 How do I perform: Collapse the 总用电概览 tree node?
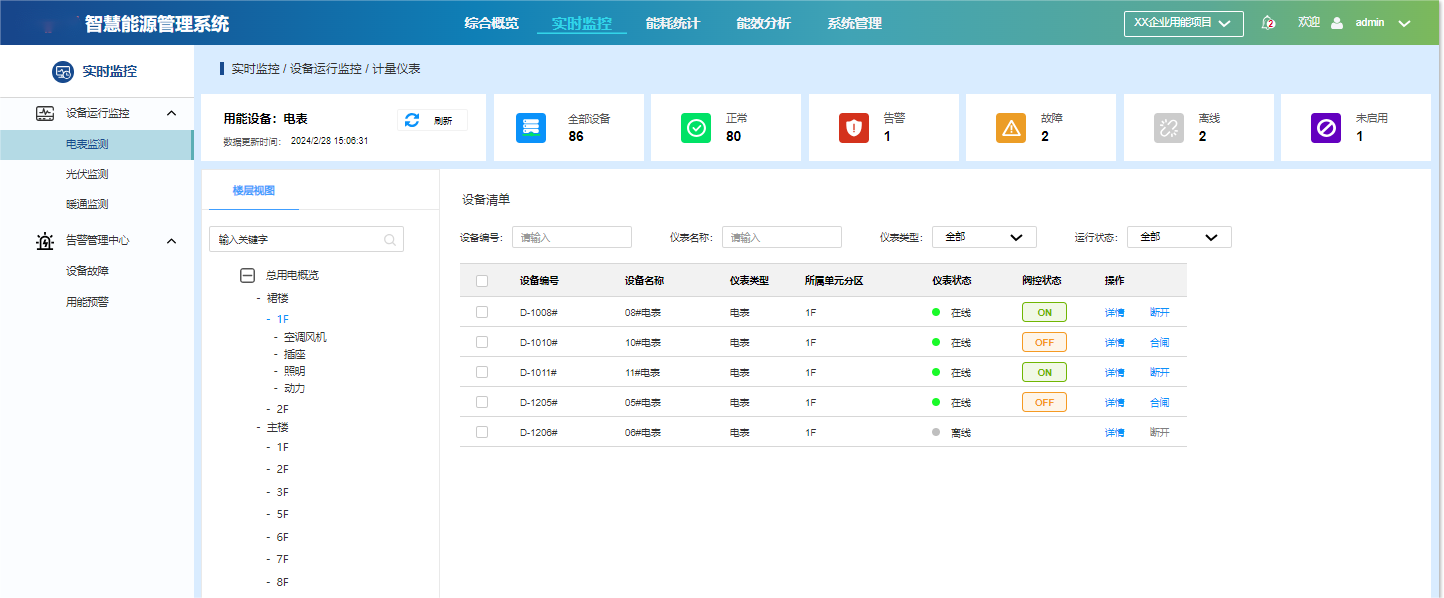[x=247, y=275]
